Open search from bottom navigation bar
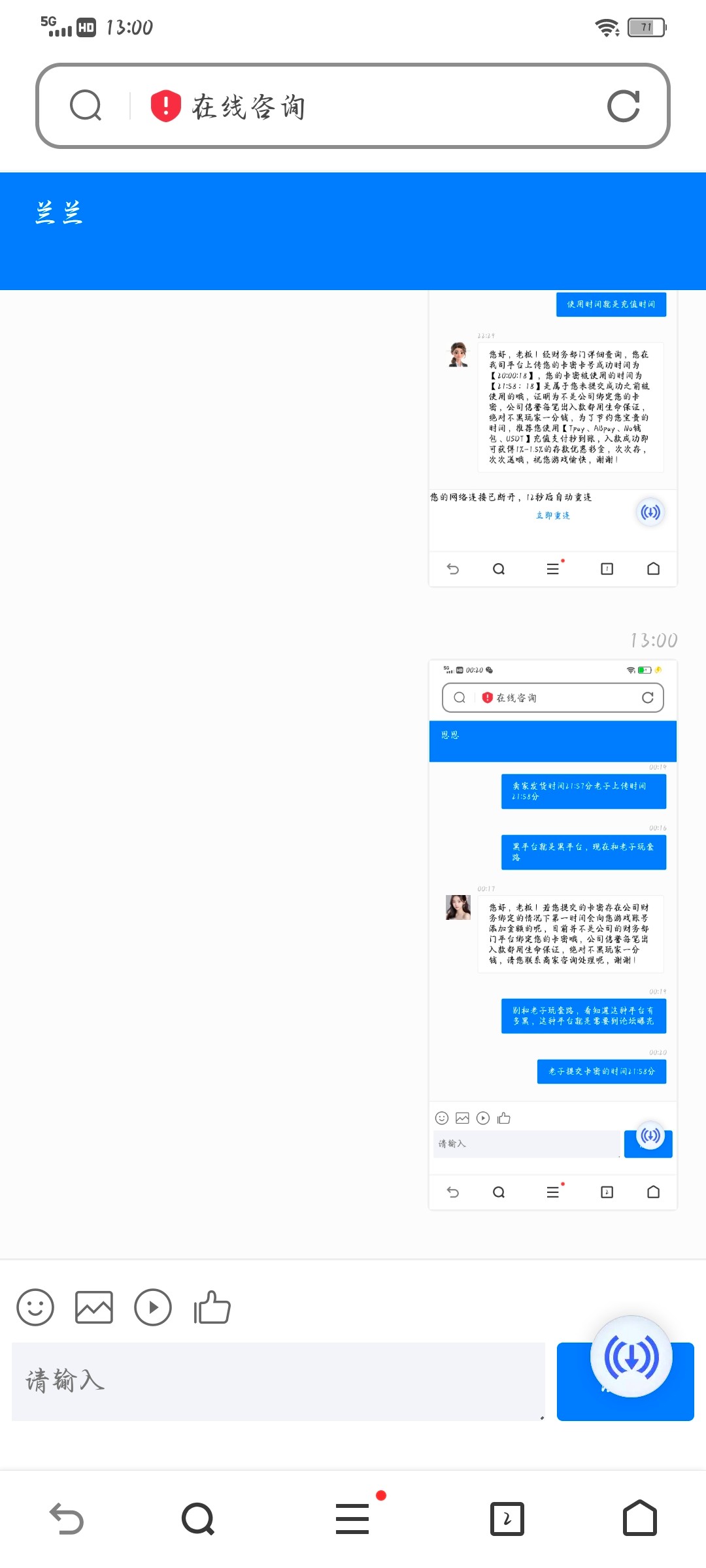706x1568 pixels. [198, 1518]
